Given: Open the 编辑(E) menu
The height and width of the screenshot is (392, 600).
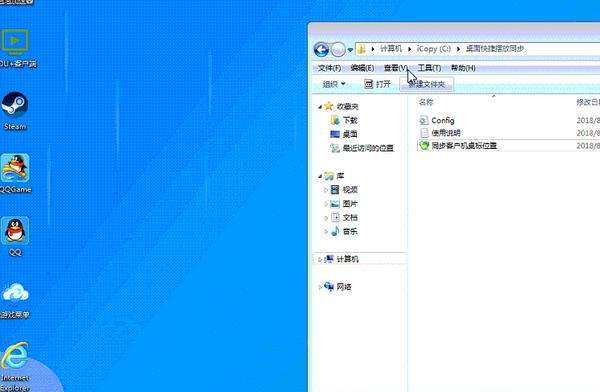Looking at the screenshot, I should (x=362, y=68).
